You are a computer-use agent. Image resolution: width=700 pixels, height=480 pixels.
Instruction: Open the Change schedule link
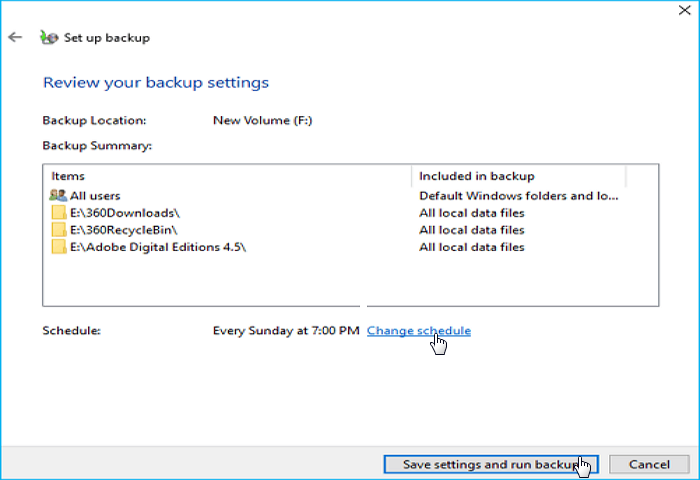click(418, 331)
